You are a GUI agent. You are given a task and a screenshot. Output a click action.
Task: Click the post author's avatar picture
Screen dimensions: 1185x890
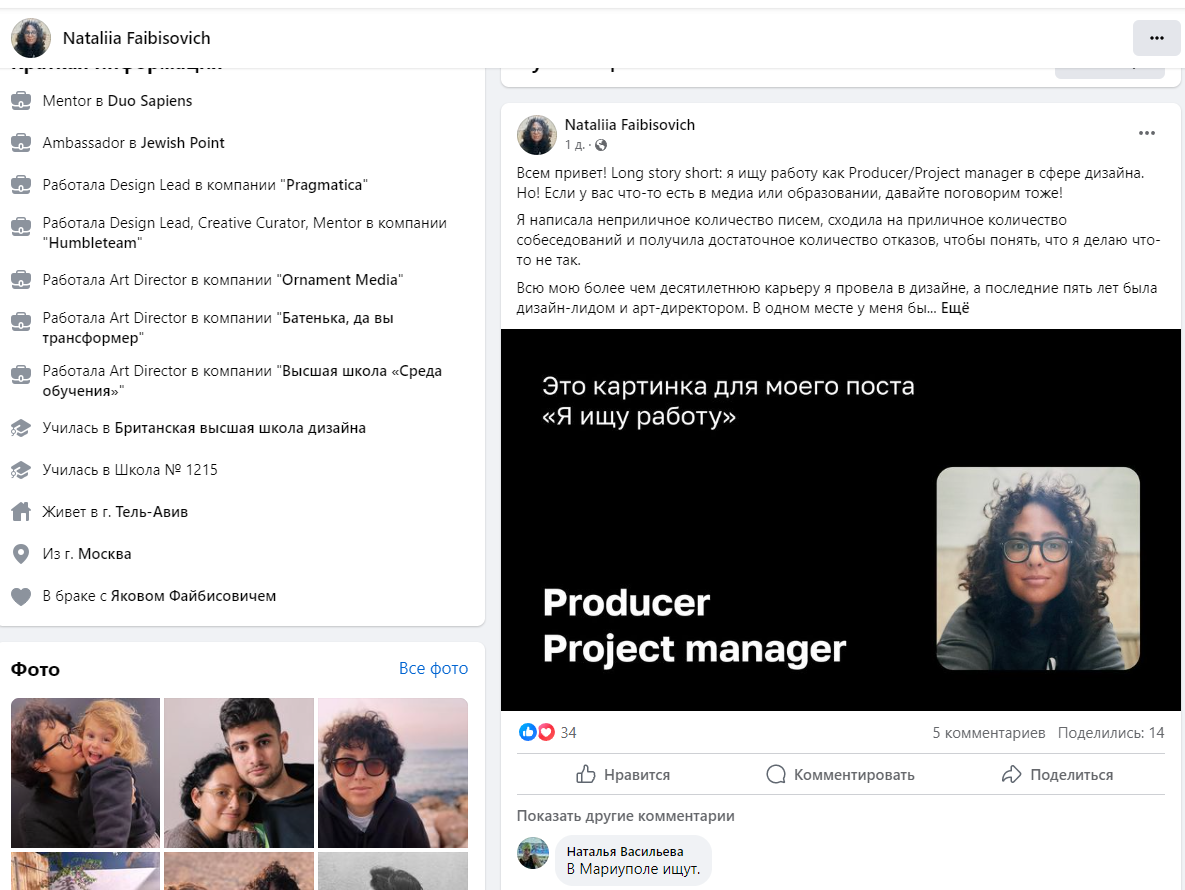537,134
